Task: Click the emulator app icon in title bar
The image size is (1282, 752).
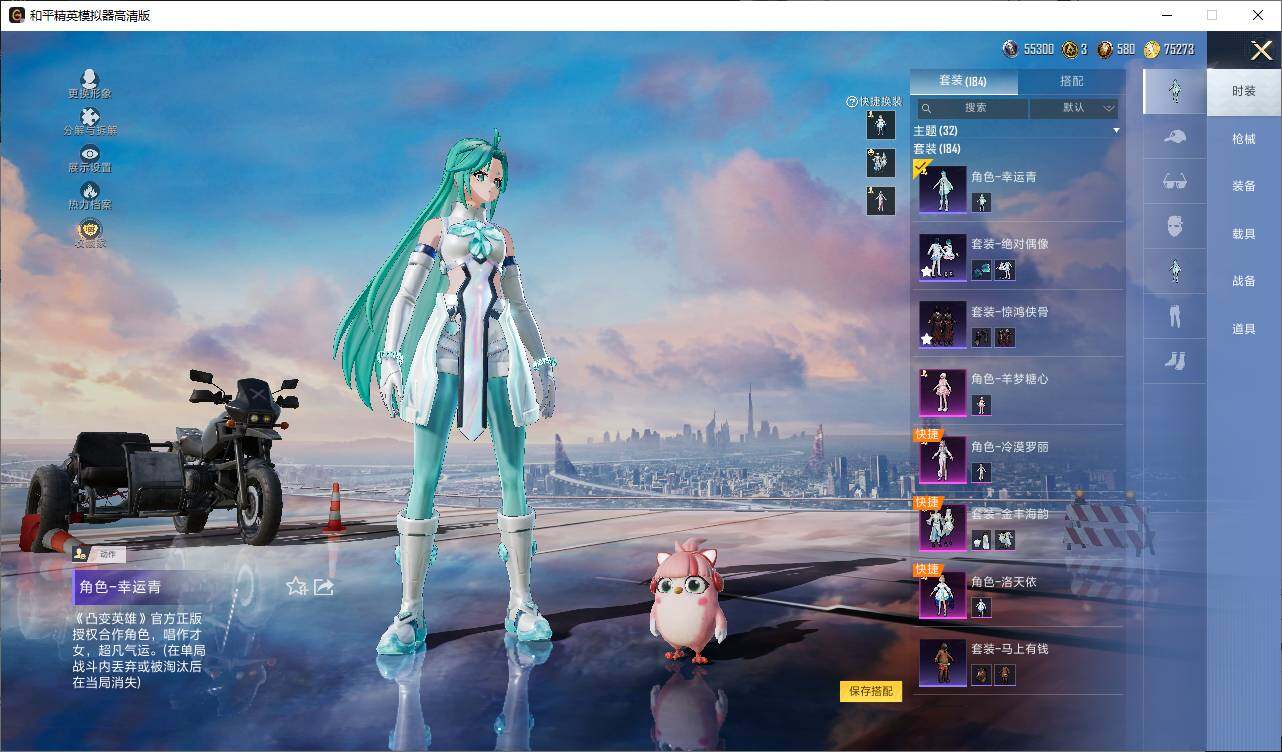Action: click(16, 15)
